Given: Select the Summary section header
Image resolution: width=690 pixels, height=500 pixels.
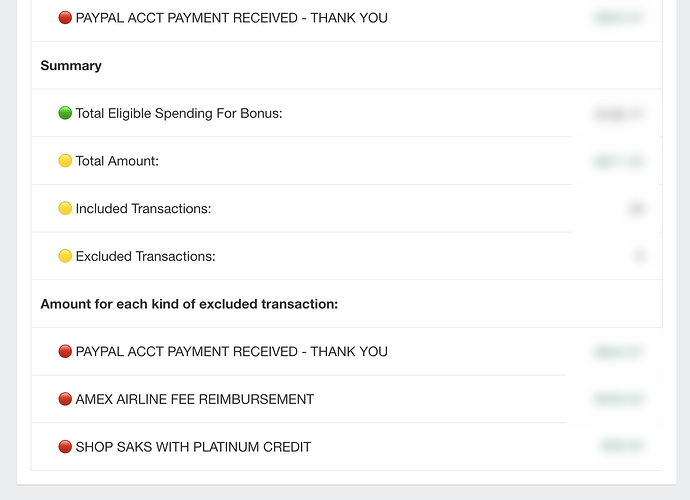Looking at the screenshot, I should 71,66.
